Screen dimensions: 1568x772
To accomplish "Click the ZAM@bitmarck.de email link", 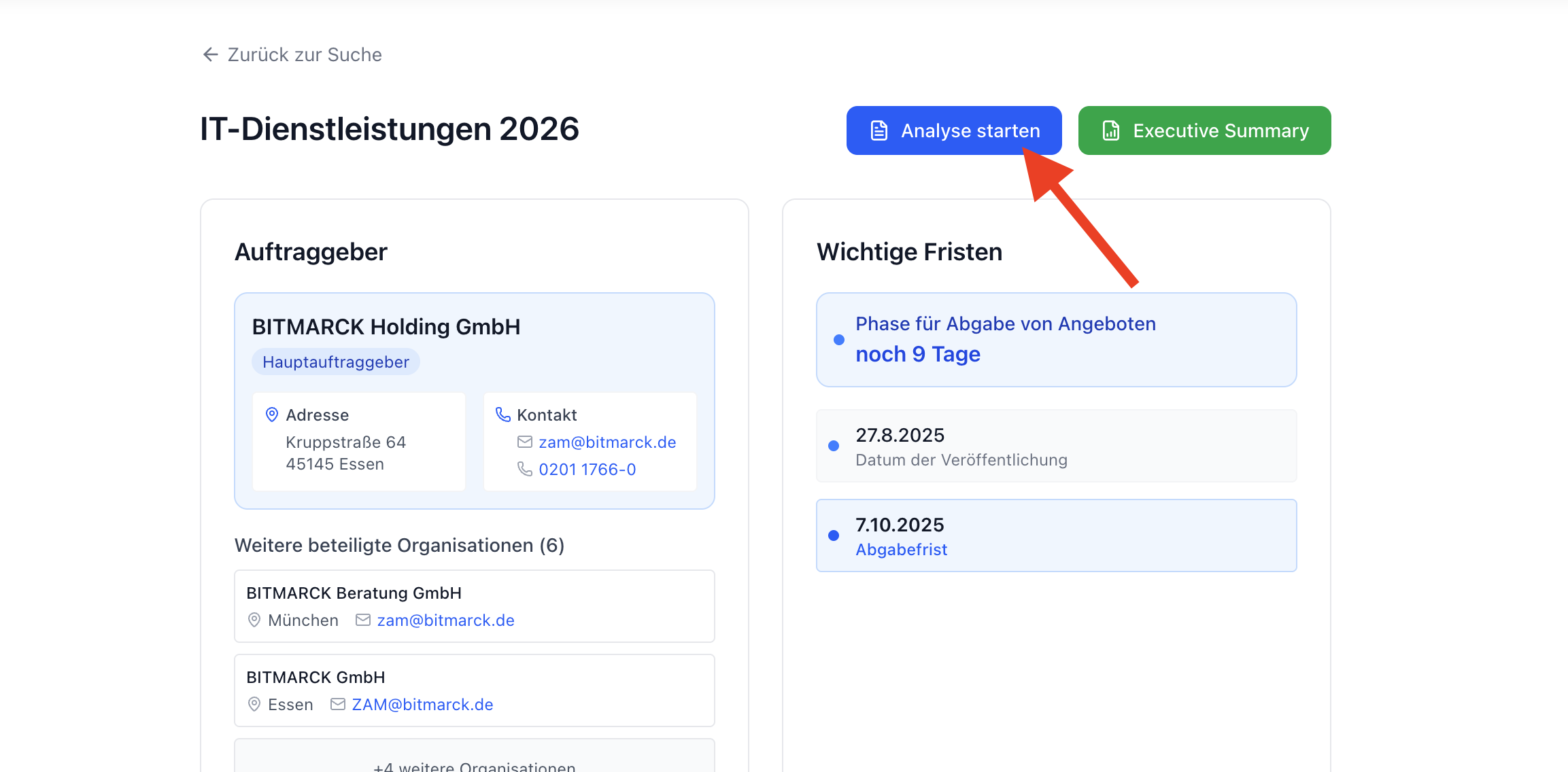I will 422,705.
